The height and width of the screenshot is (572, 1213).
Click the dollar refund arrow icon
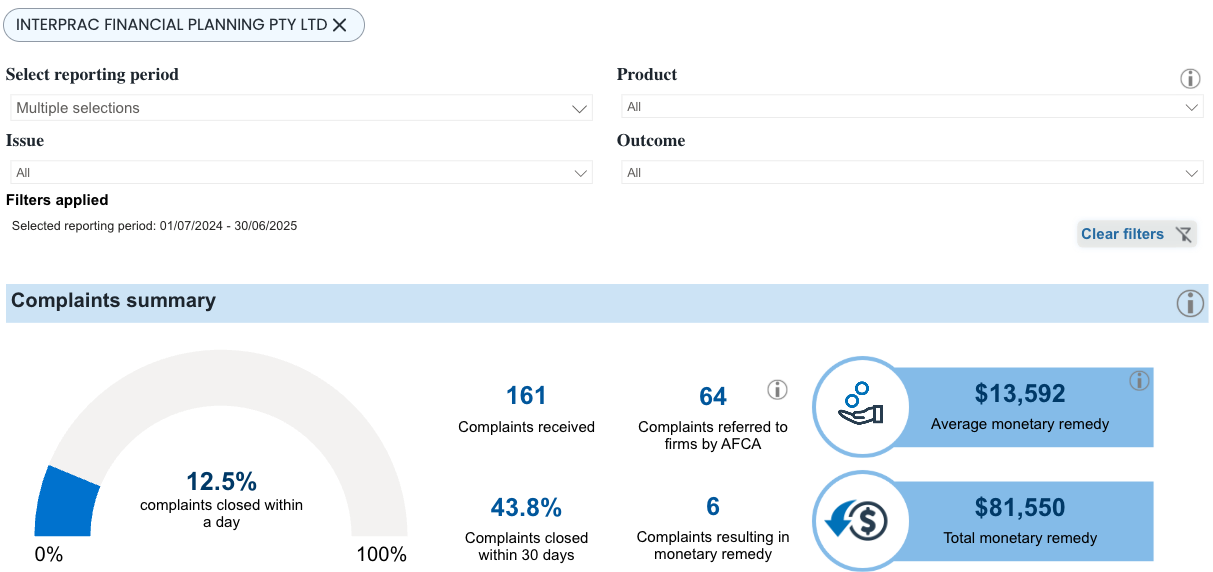[860, 520]
